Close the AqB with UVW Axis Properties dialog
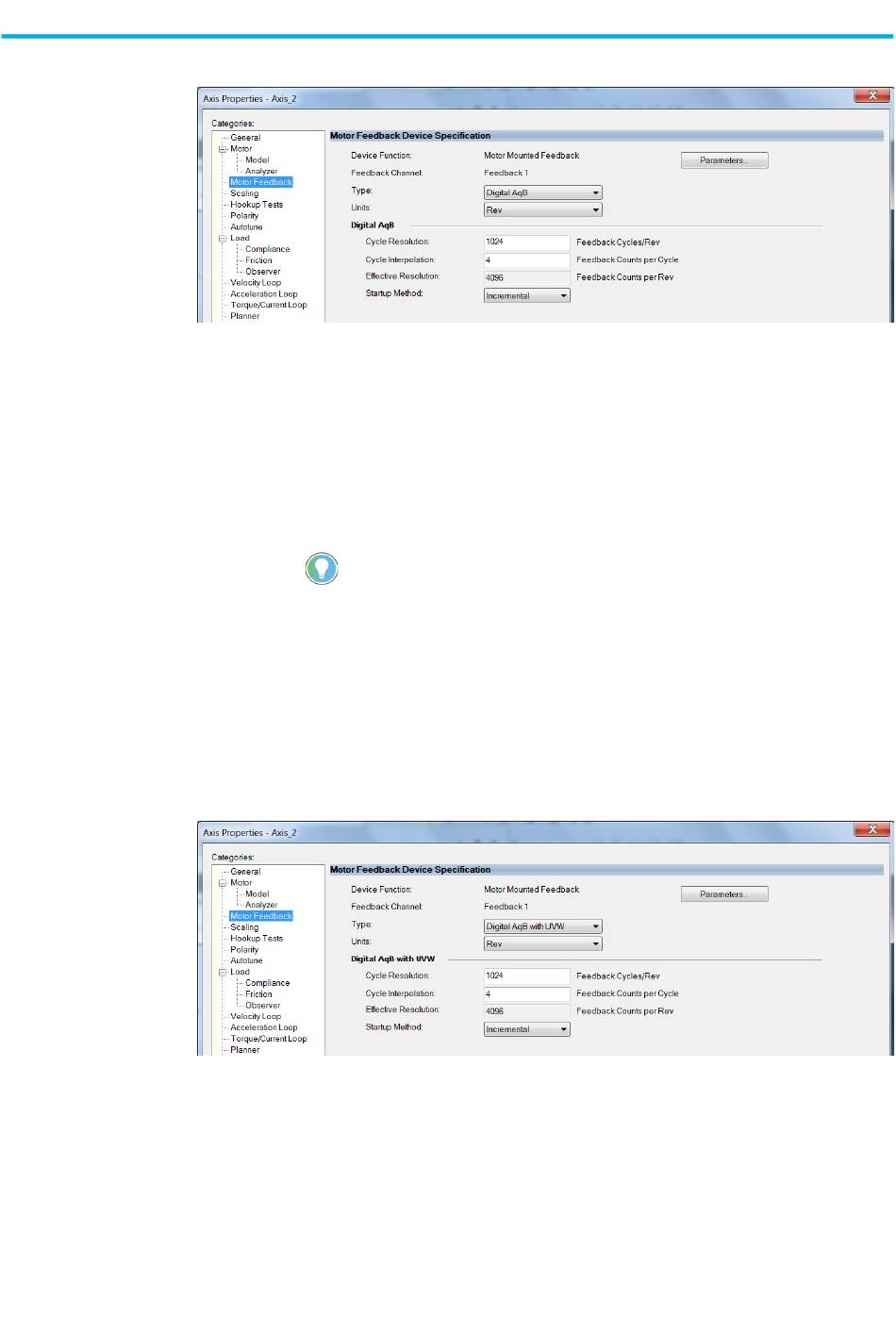The height and width of the screenshot is (1318, 896). point(871,829)
